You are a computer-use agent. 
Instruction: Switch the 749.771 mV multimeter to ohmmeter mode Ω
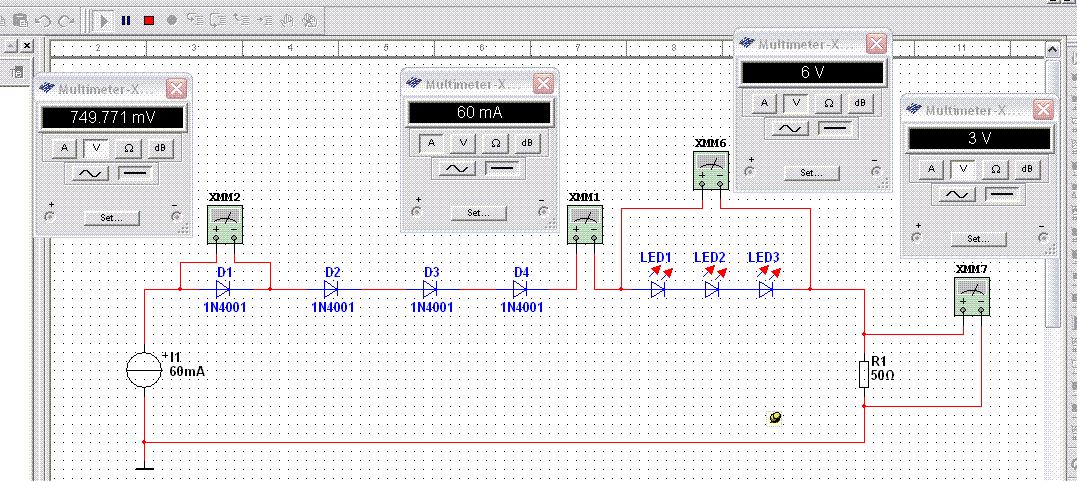click(128, 148)
